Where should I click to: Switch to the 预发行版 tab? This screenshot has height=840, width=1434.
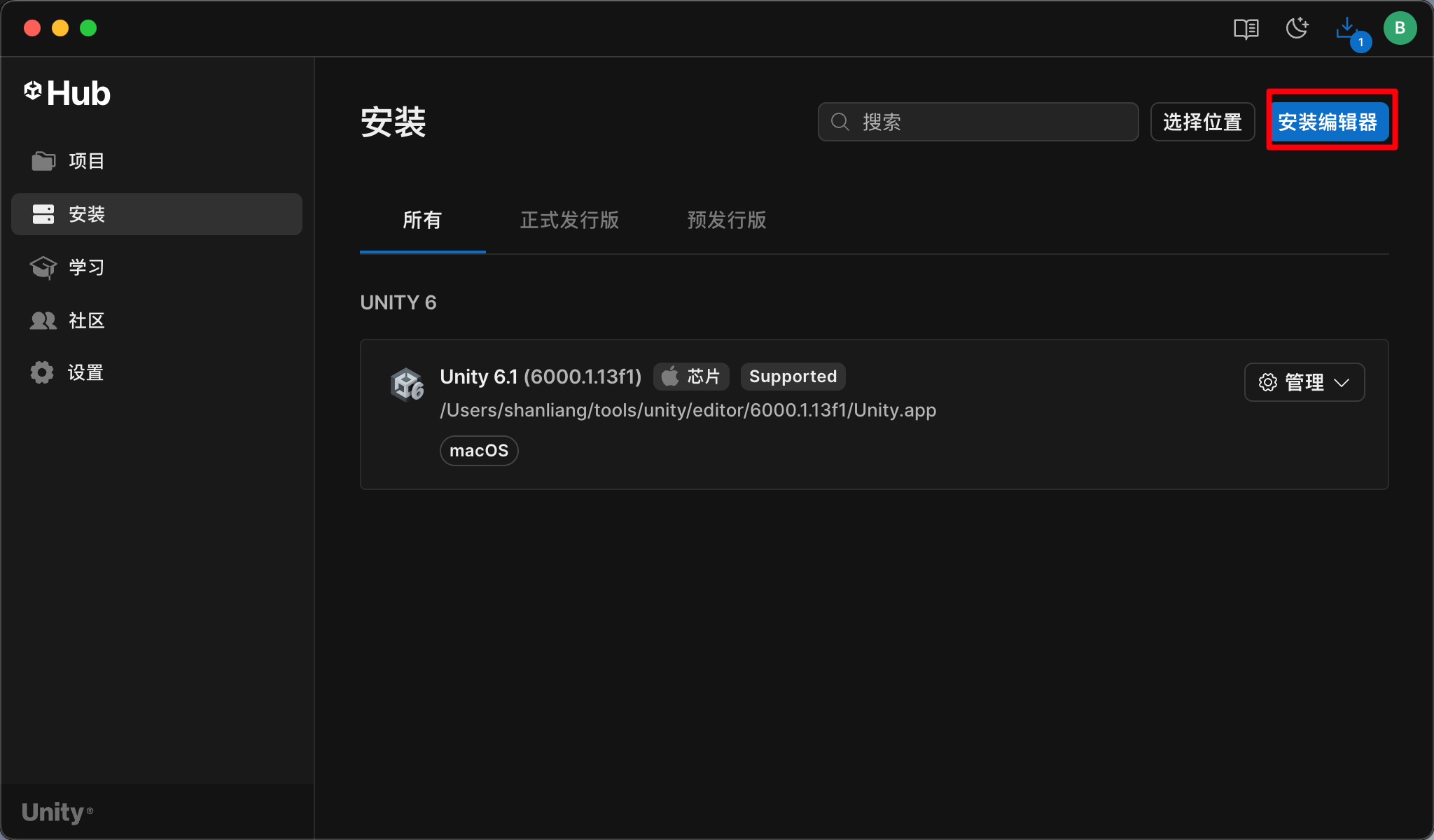point(727,220)
